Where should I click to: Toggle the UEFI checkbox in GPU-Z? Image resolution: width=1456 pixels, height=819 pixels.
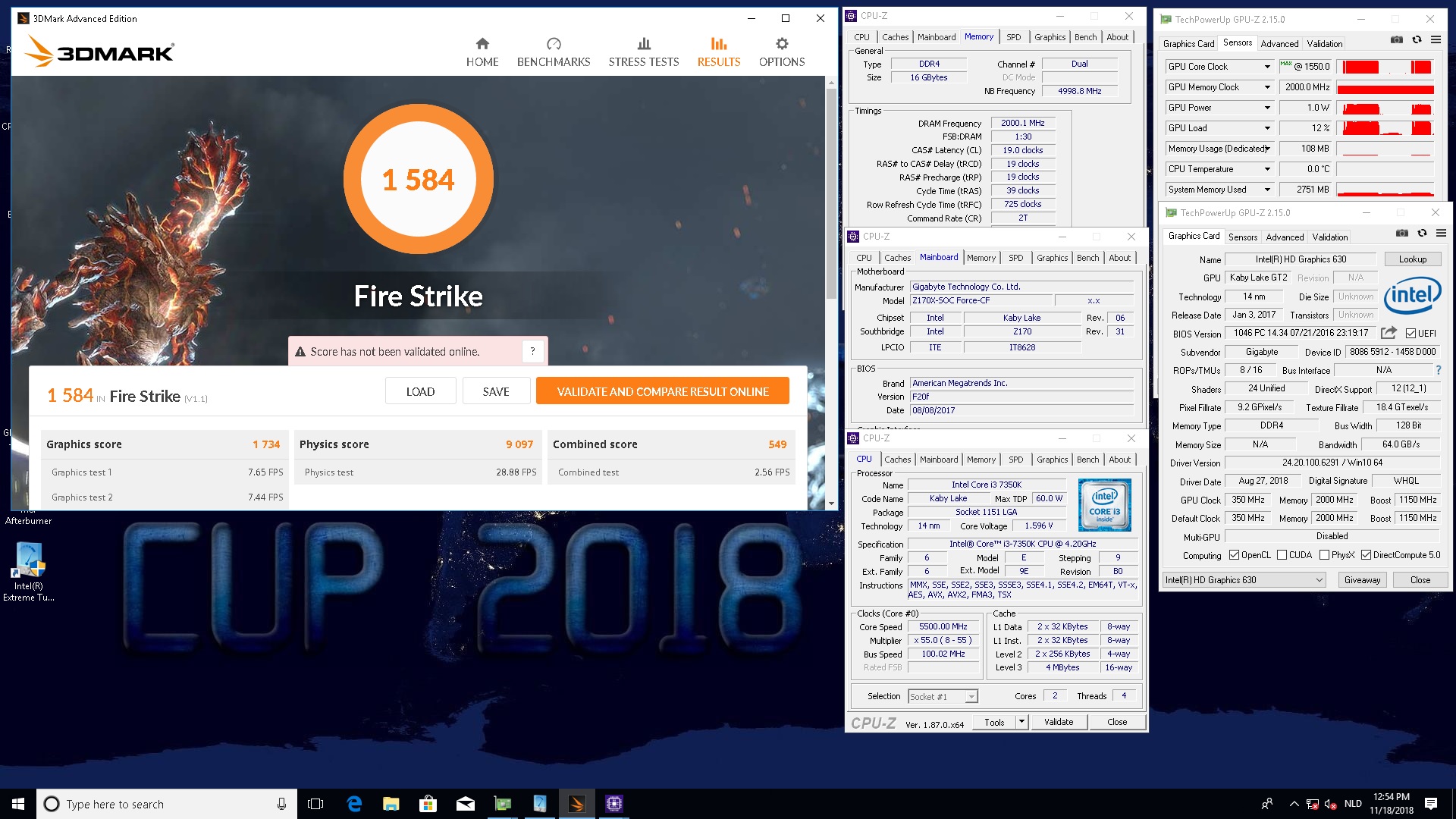tap(1410, 334)
